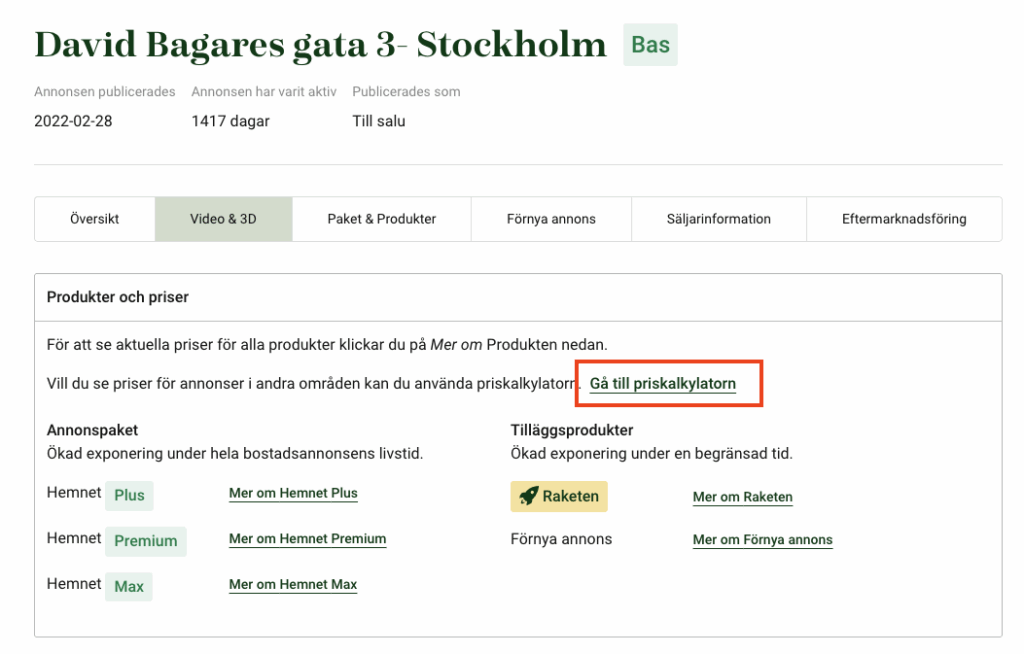Open the Mer om Hemnet Max link
The image size is (1024, 654).
click(x=293, y=585)
